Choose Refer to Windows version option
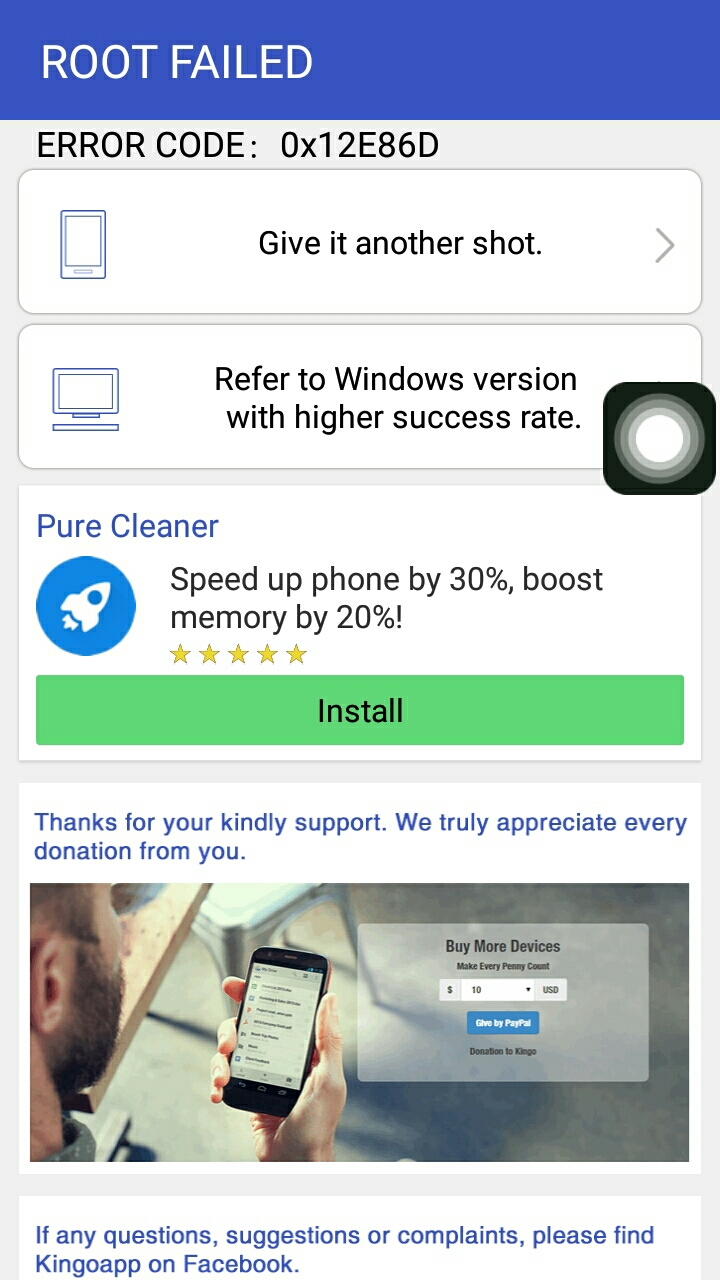 [360, 397]
